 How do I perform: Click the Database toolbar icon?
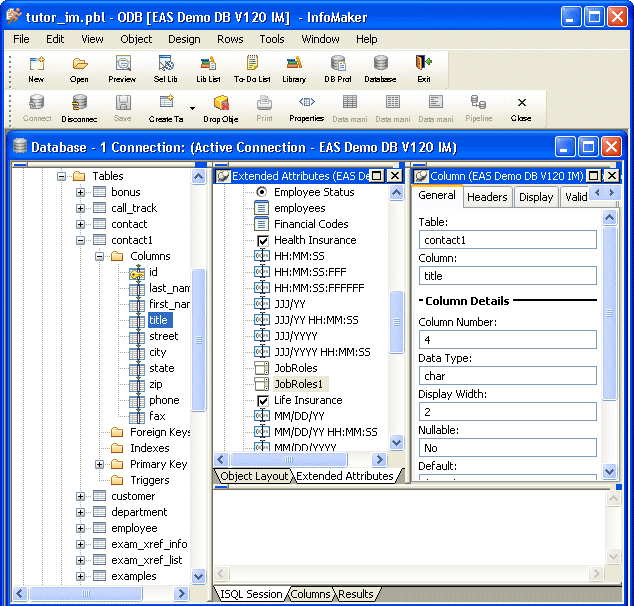380,69
